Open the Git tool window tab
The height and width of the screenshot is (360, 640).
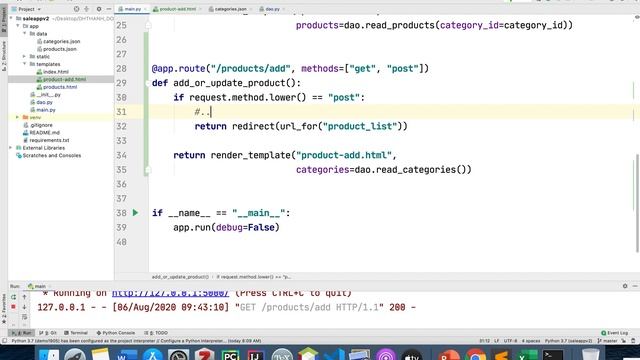pos(48,333)
